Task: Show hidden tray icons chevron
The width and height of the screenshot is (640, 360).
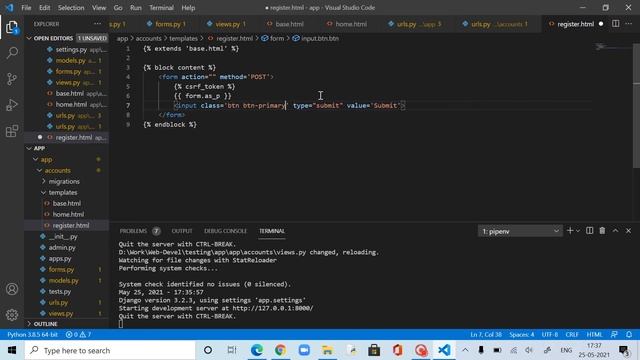Action: click(x=465, y=350)
